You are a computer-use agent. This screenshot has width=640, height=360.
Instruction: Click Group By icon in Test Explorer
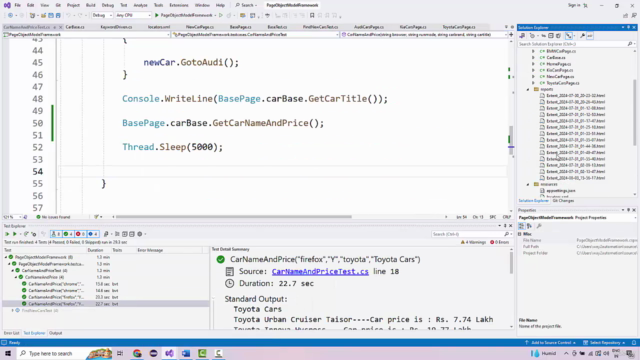point(117,234)
